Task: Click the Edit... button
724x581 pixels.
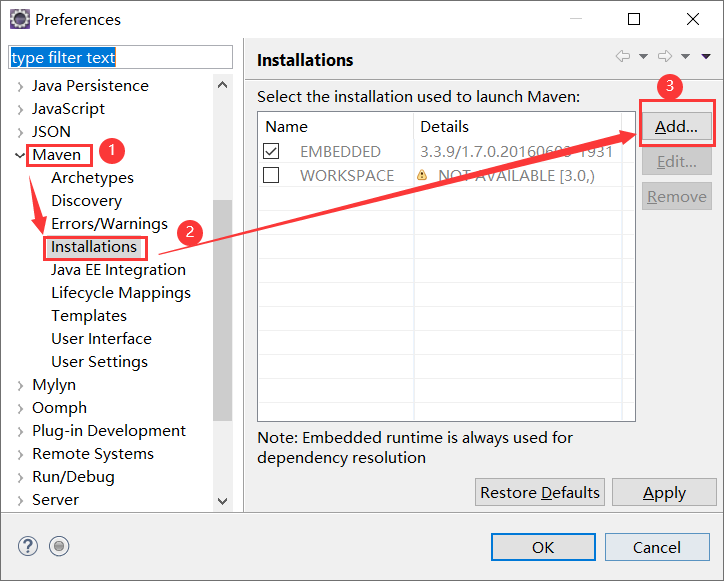Action: [676, 161]
